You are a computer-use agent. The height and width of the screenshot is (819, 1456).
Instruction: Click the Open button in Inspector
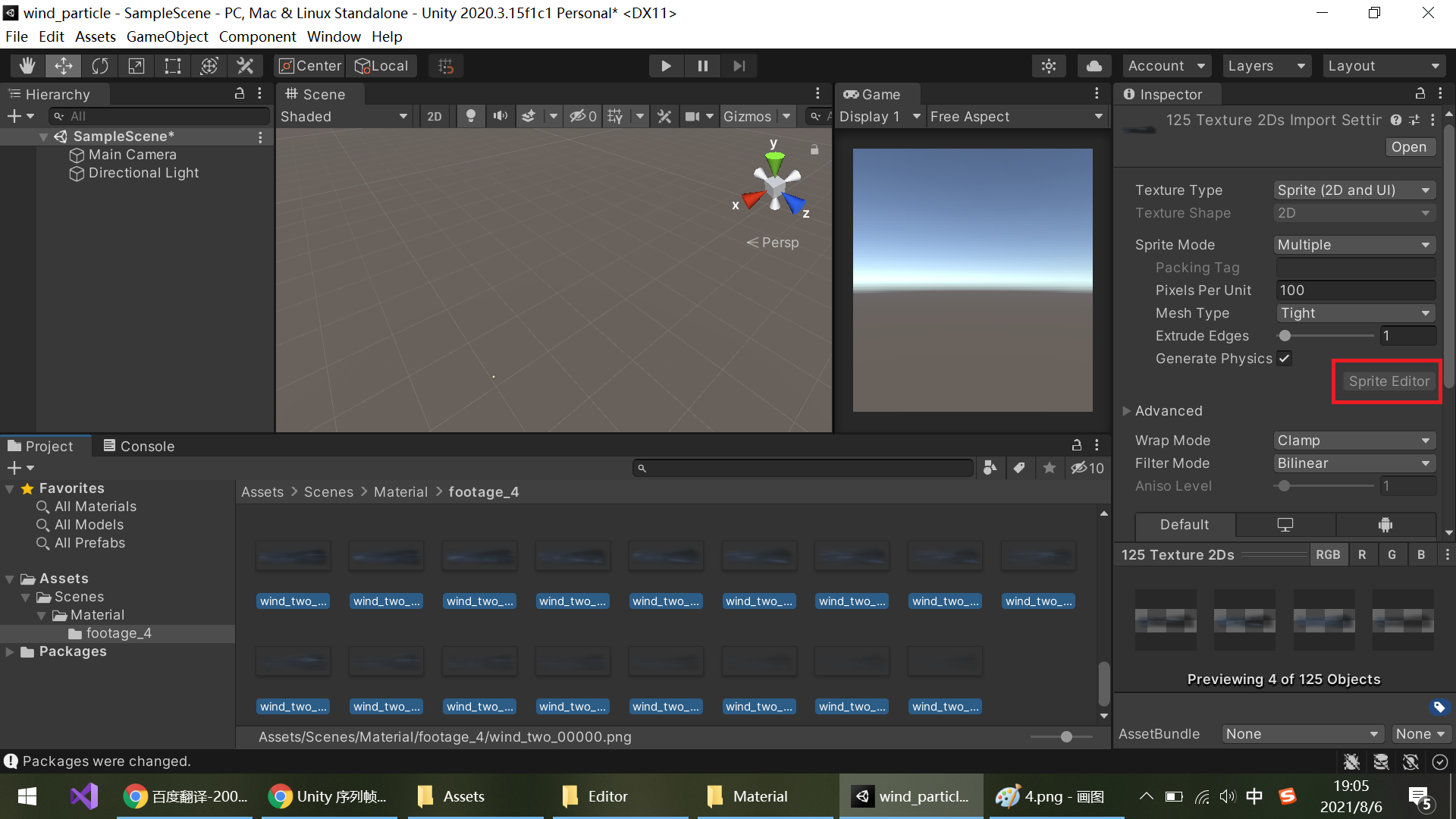point(1408,147)
